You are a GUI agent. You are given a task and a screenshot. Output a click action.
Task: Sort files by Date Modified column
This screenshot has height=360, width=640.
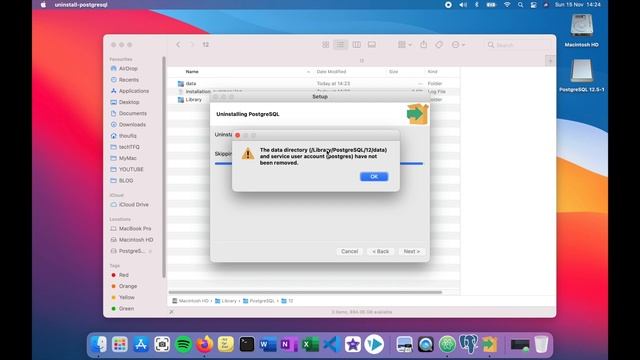[x=331, y=71]
